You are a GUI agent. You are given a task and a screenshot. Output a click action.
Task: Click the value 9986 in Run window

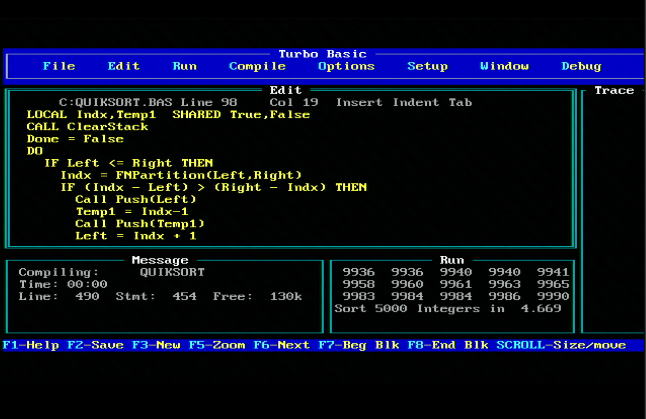click(x=504, y=296)
